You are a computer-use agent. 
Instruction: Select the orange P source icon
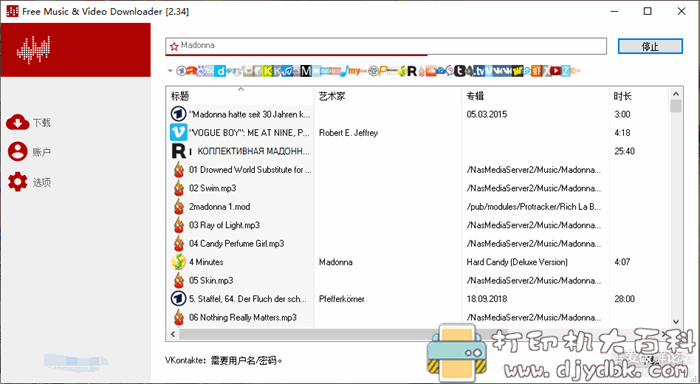coord(383,71)
